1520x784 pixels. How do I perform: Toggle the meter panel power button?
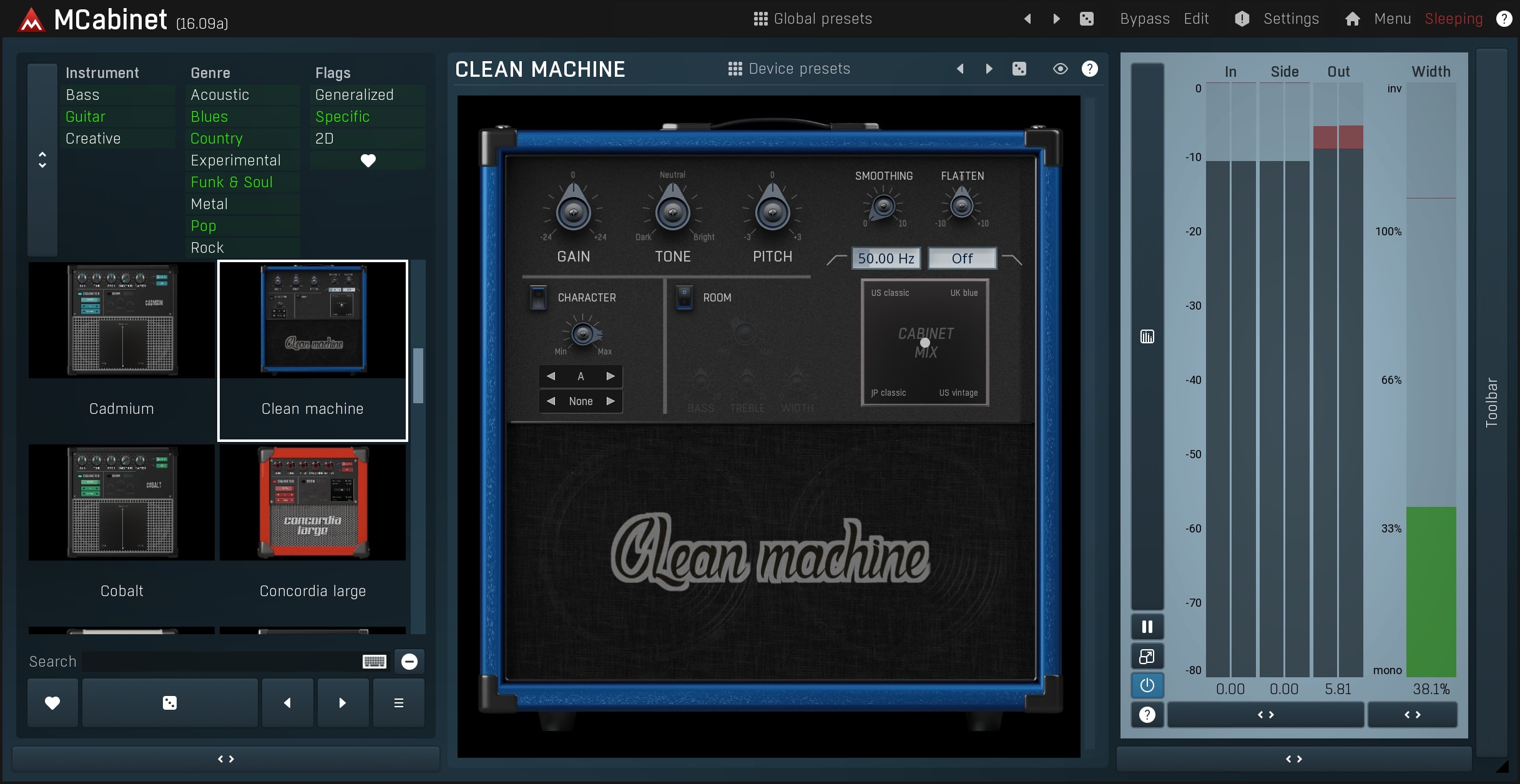pos(1147,685)
